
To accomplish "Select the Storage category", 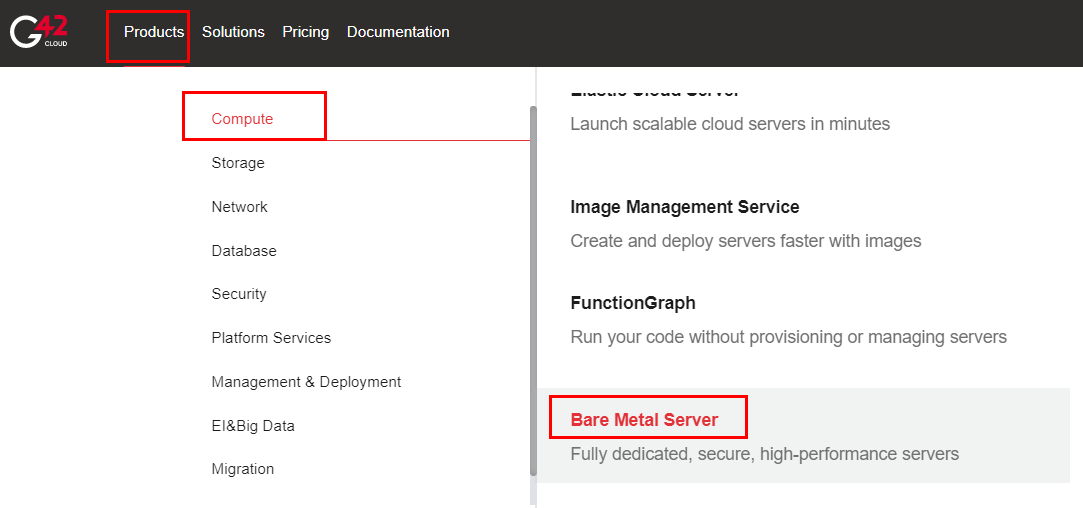I will 238,163.
